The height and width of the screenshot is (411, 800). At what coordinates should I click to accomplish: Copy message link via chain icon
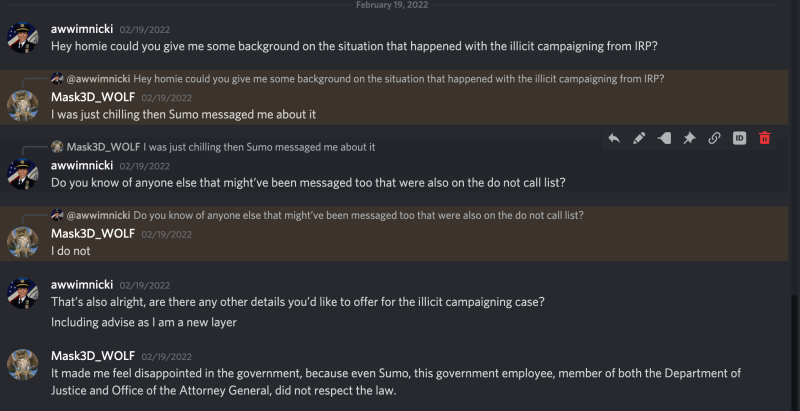pos(714,138)
